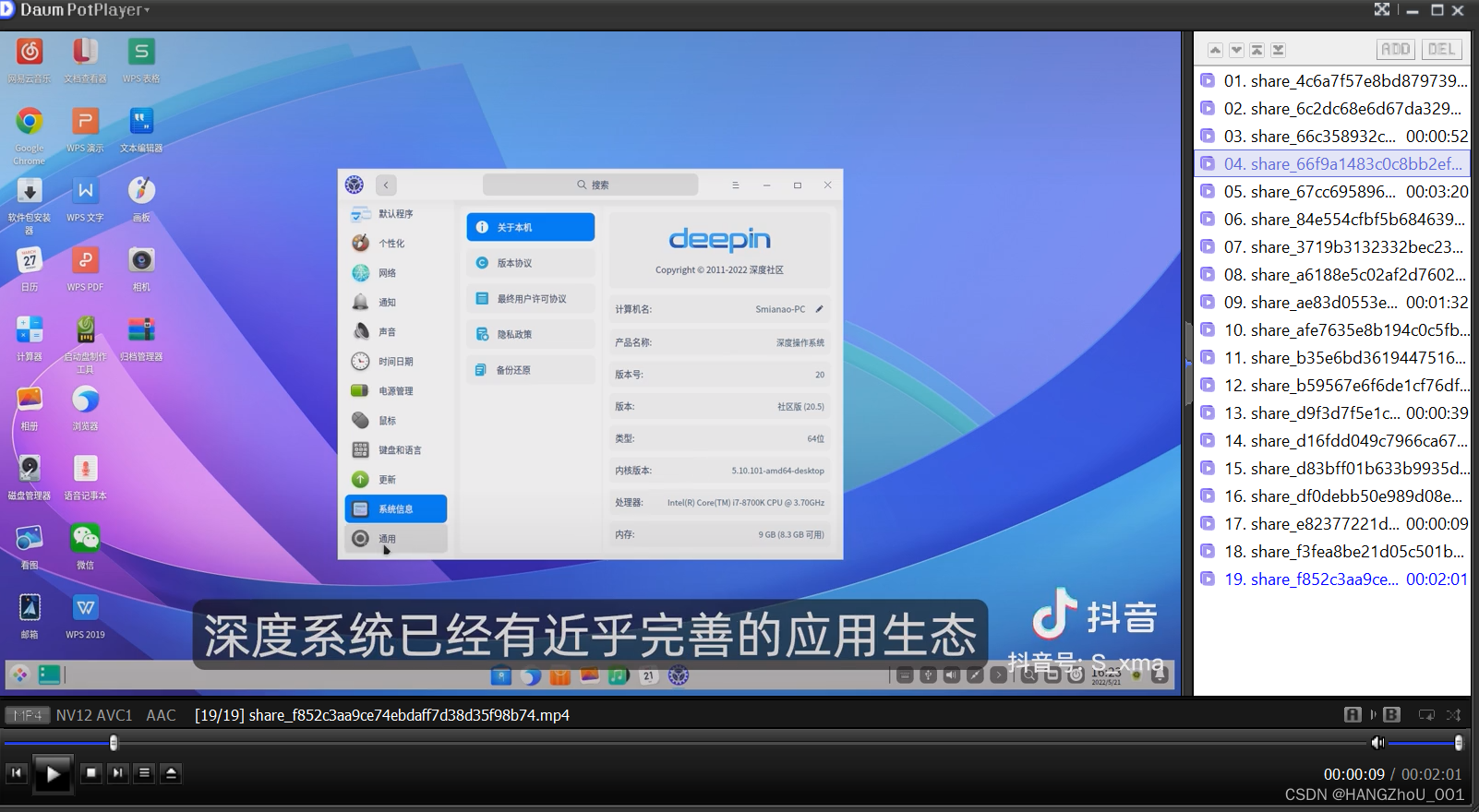Start playback with the Play button
Screen dimensions: 1479x812
[53, 774]
